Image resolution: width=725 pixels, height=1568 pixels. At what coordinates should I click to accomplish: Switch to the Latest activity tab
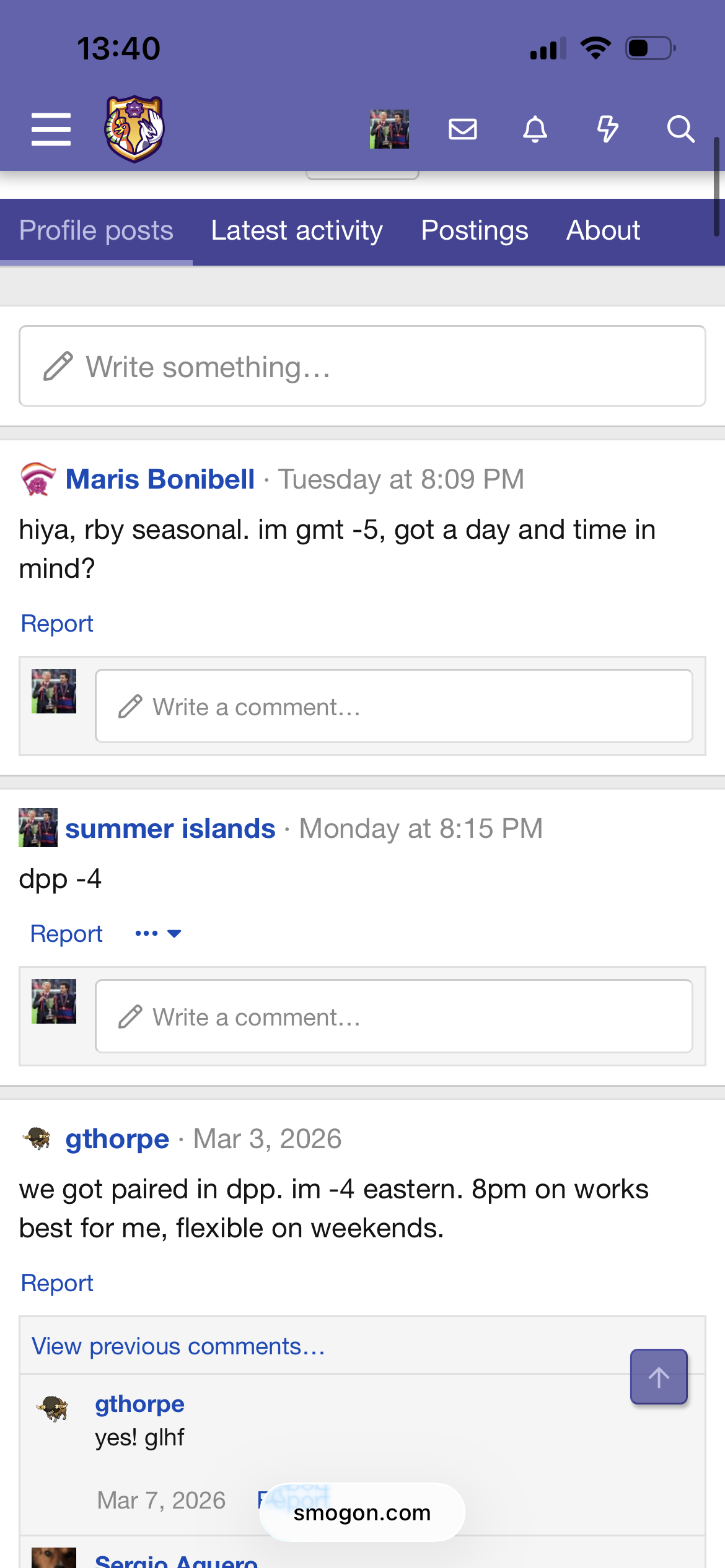point(297,231)
